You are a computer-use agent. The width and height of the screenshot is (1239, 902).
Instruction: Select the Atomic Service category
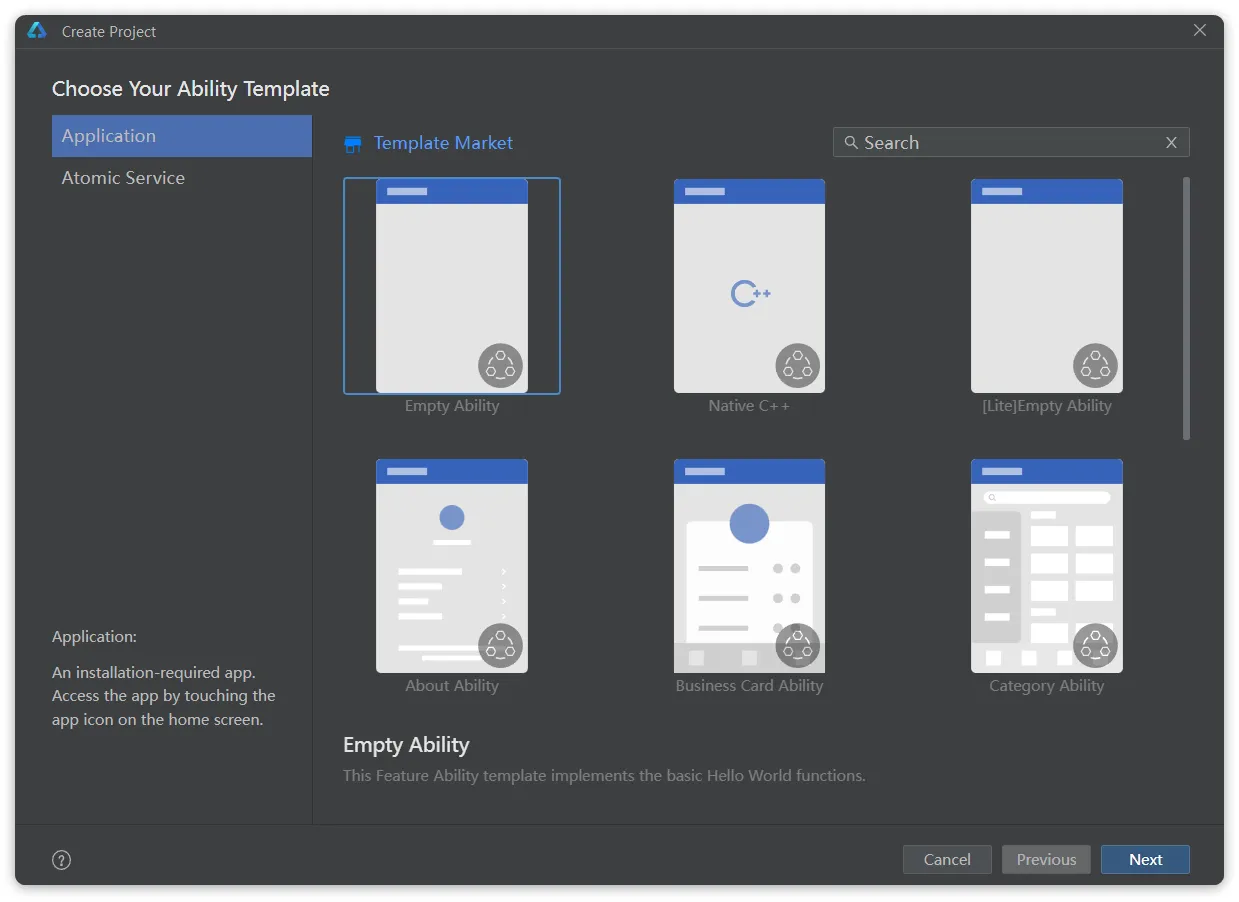182,178
